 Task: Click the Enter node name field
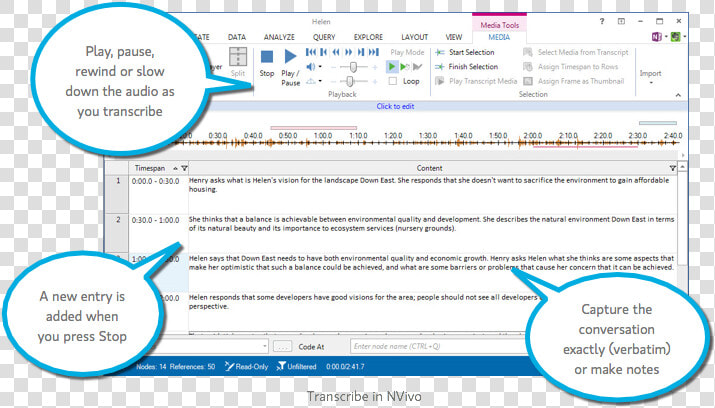point(438,346)
